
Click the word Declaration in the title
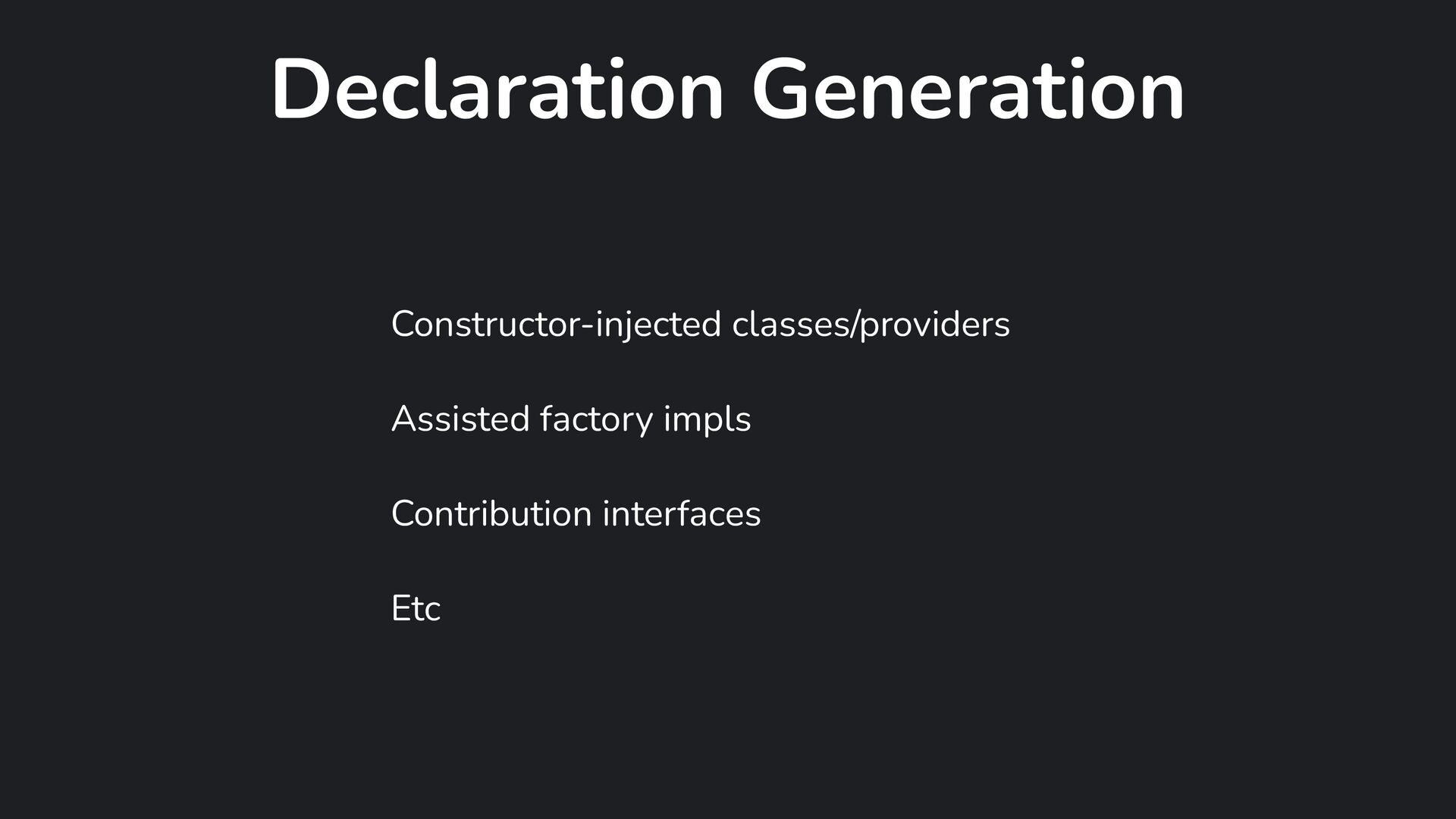pos(497,89)
